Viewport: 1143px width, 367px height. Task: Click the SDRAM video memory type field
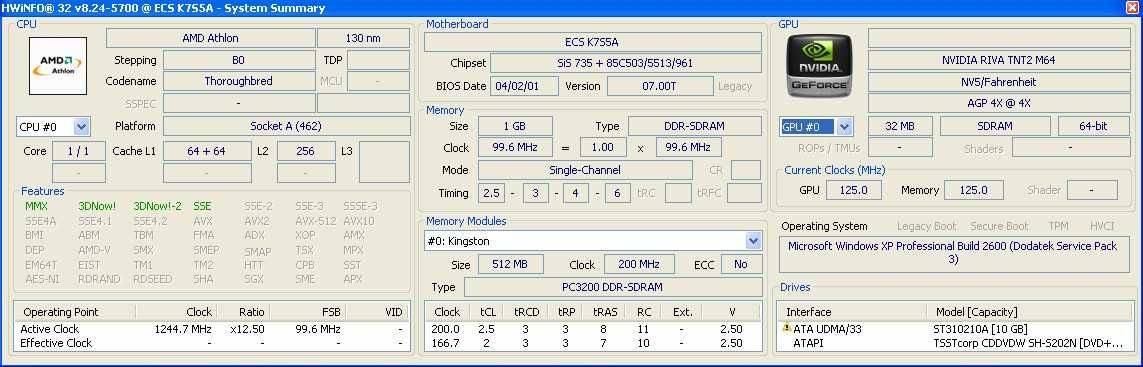click(994, 126)
